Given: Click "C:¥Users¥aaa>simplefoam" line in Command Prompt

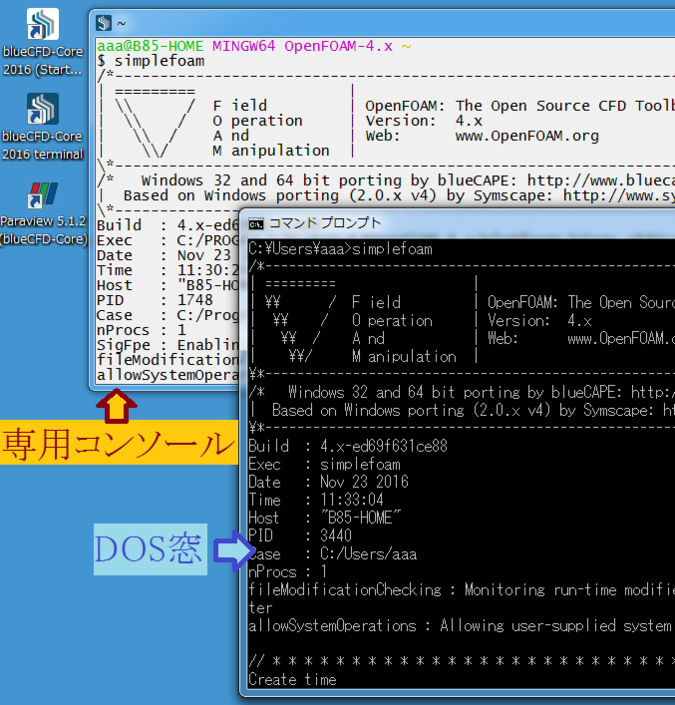Looking at the screenshot, I should (x=340, y=249).
